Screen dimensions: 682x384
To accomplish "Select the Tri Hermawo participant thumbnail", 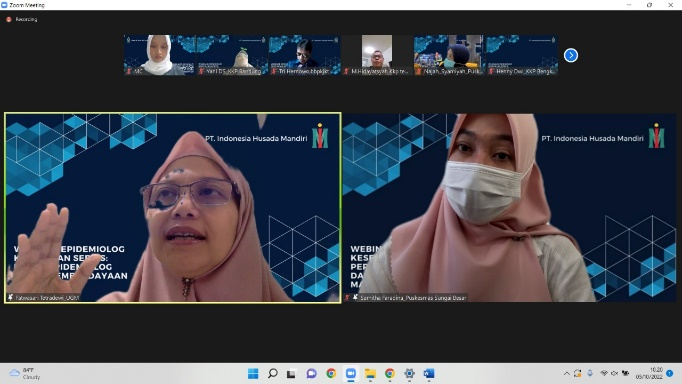I will [304, 55].
